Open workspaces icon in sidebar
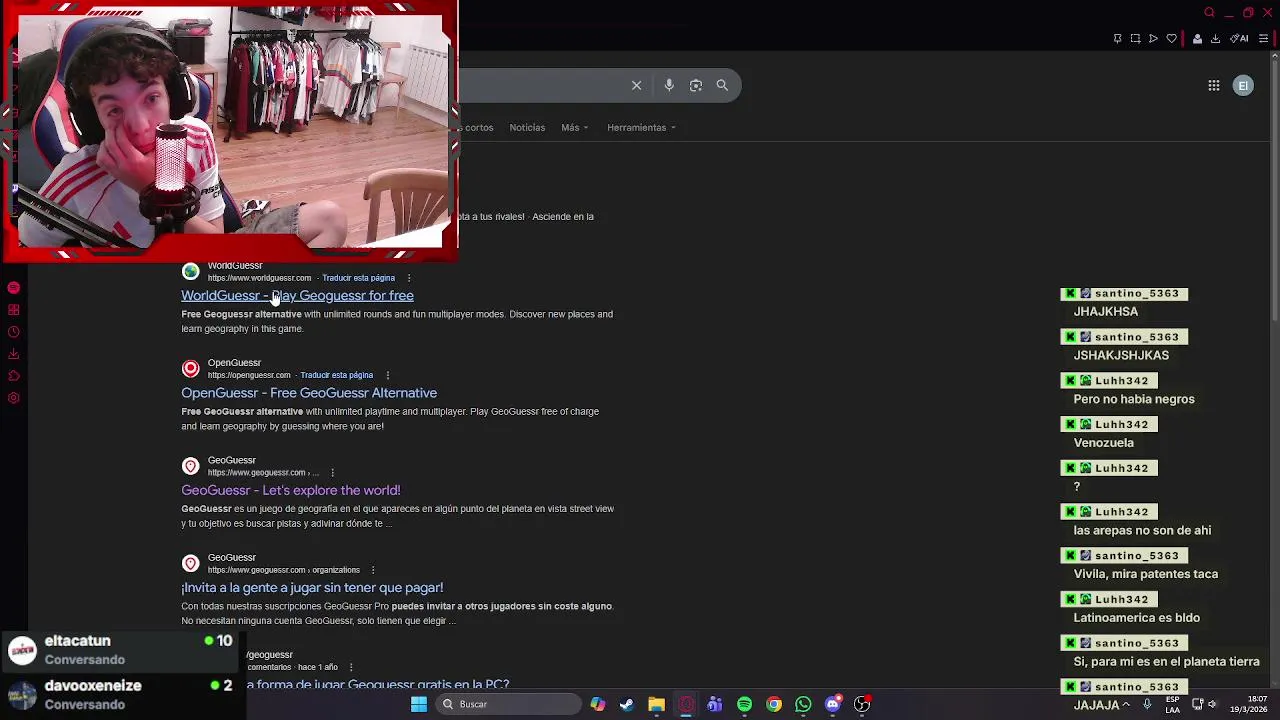The width and height of the screenshot is (1280, 720). click(14, 310)
